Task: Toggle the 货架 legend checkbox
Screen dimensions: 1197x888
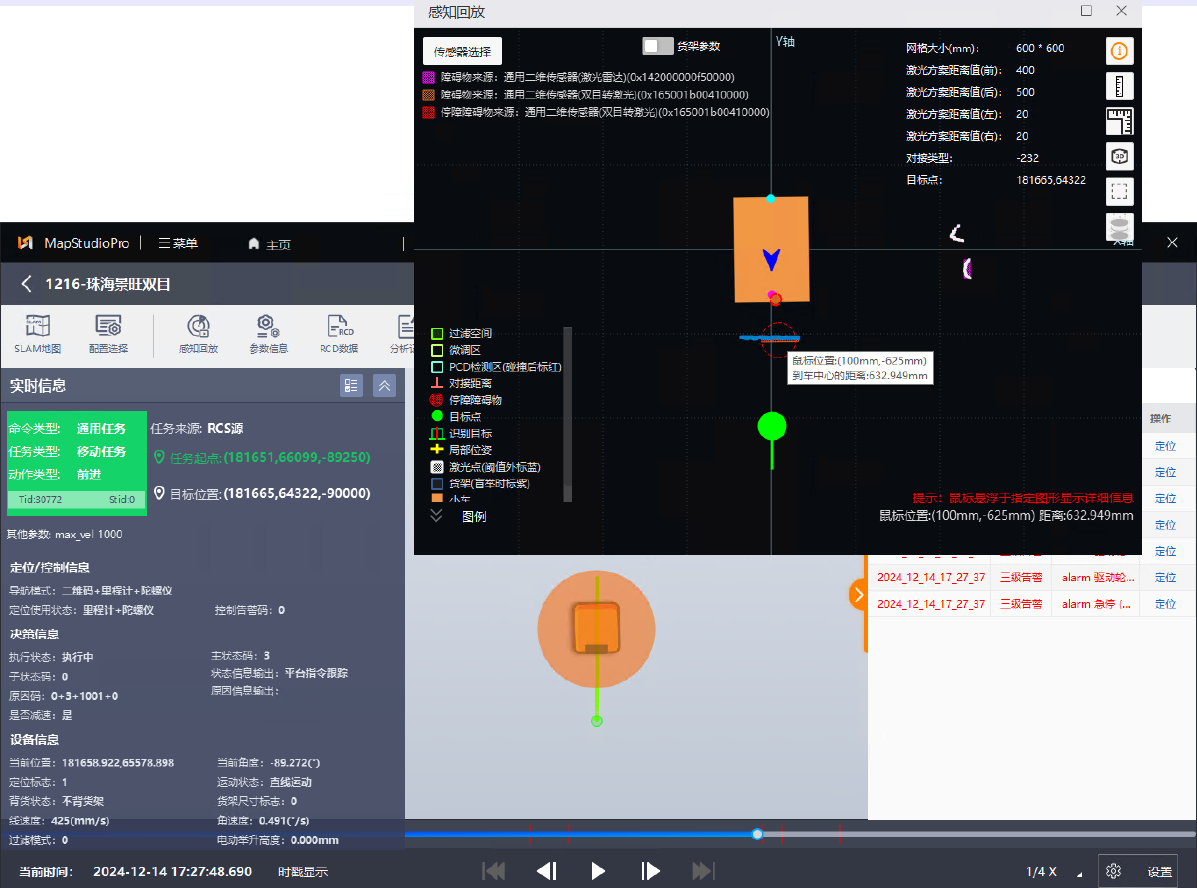Action: click(437, 484)
